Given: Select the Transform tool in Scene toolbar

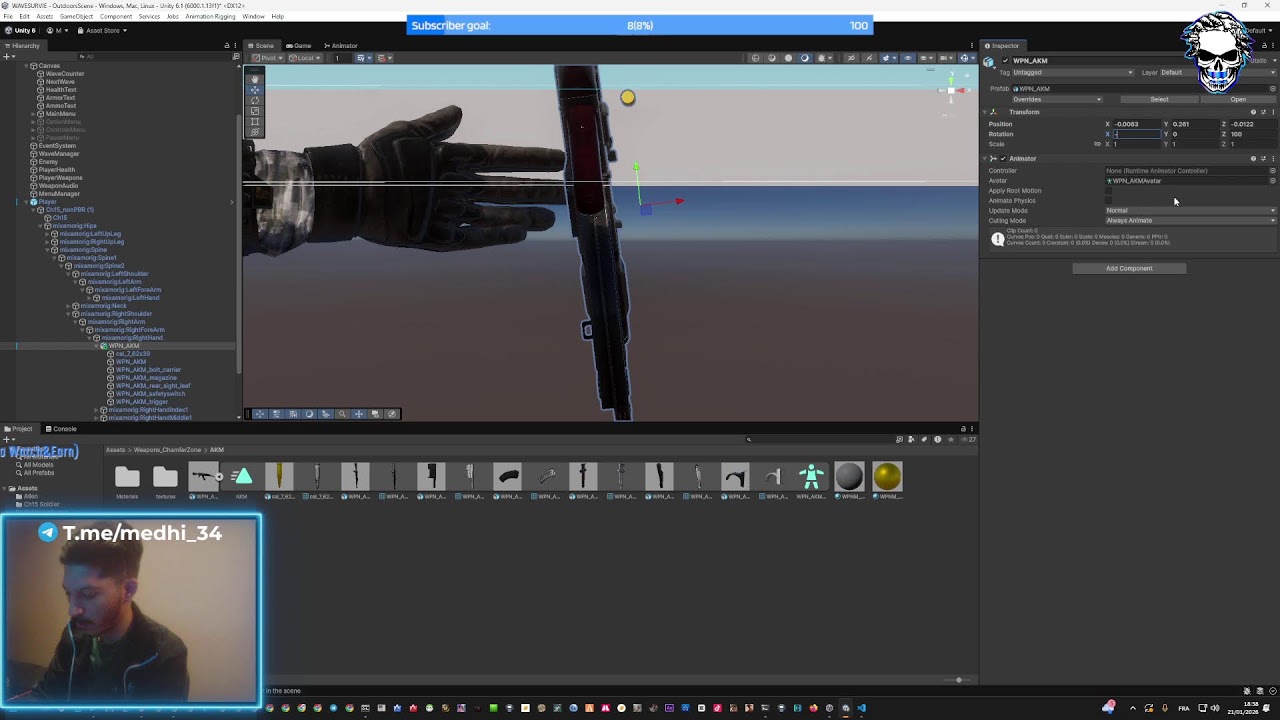Looking at the screenshot, I should tap(255, 132).
